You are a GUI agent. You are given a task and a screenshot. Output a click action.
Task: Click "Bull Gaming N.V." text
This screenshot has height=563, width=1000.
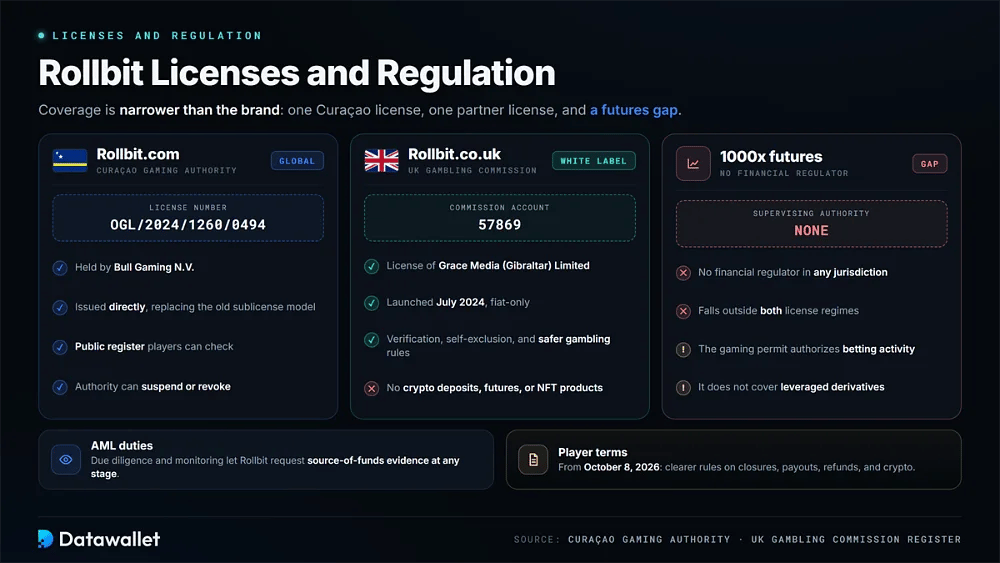click(x=154, y=267)
